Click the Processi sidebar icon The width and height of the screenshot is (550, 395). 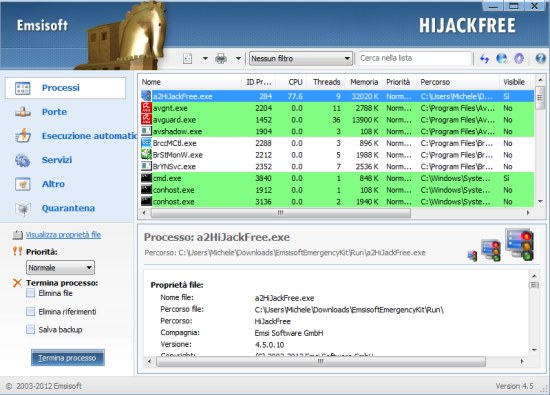pos(23,88)
